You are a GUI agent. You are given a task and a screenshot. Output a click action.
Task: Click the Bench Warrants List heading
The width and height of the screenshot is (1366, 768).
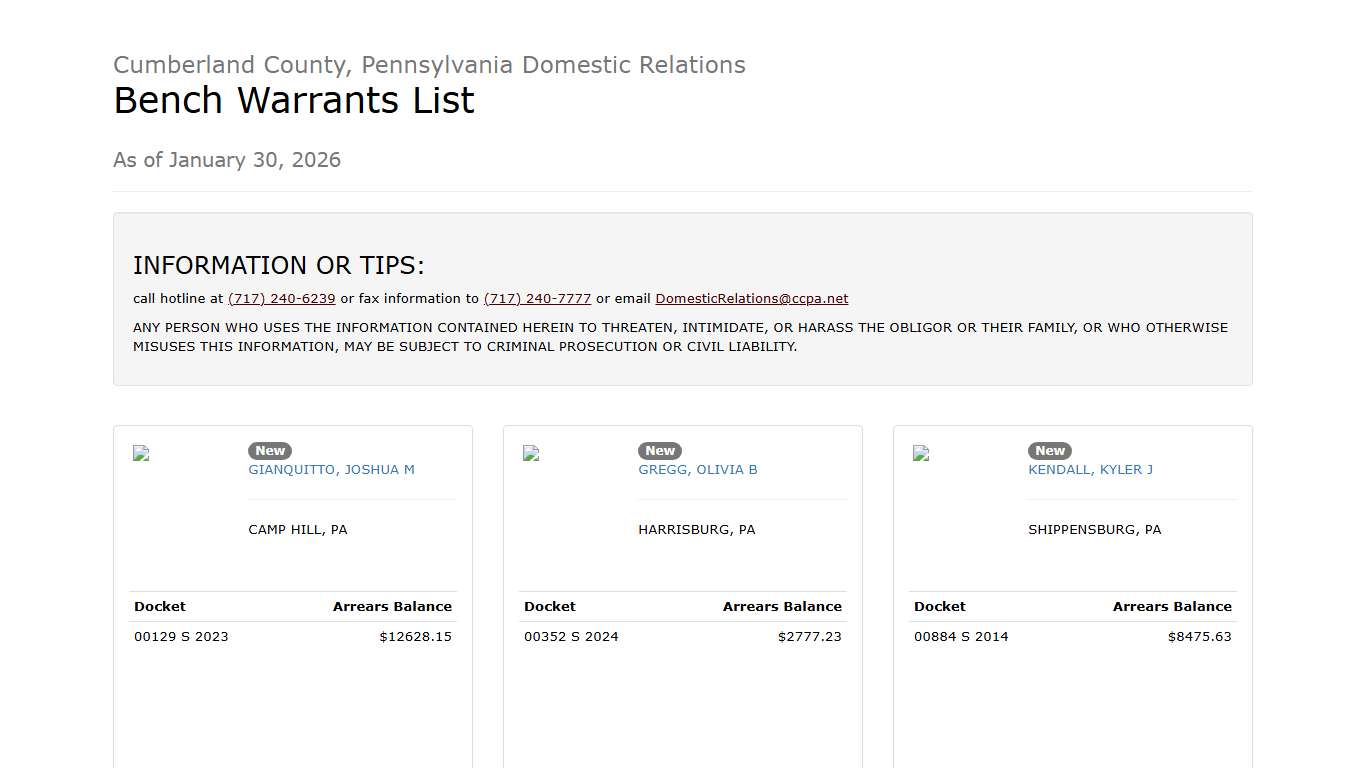coord(294,101)
